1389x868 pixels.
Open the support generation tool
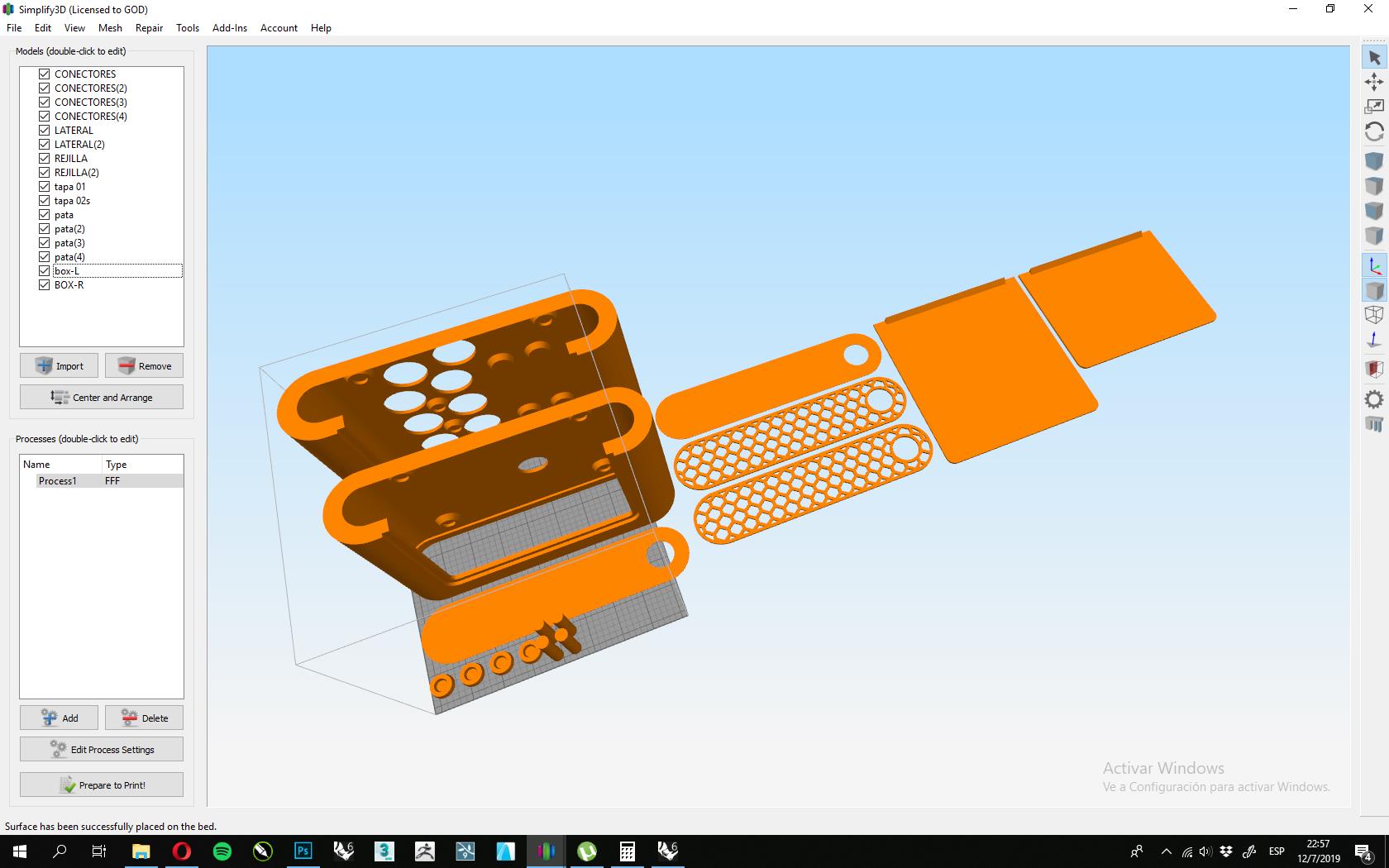pyautogui.click(x=1374, y=424)
